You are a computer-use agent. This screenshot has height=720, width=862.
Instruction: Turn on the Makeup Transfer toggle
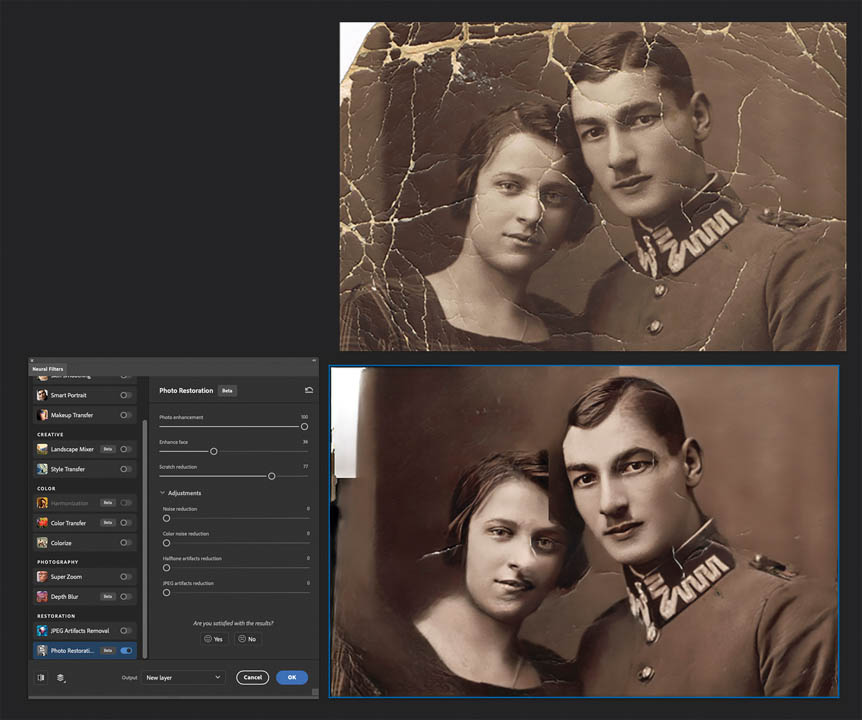[126, 415]
